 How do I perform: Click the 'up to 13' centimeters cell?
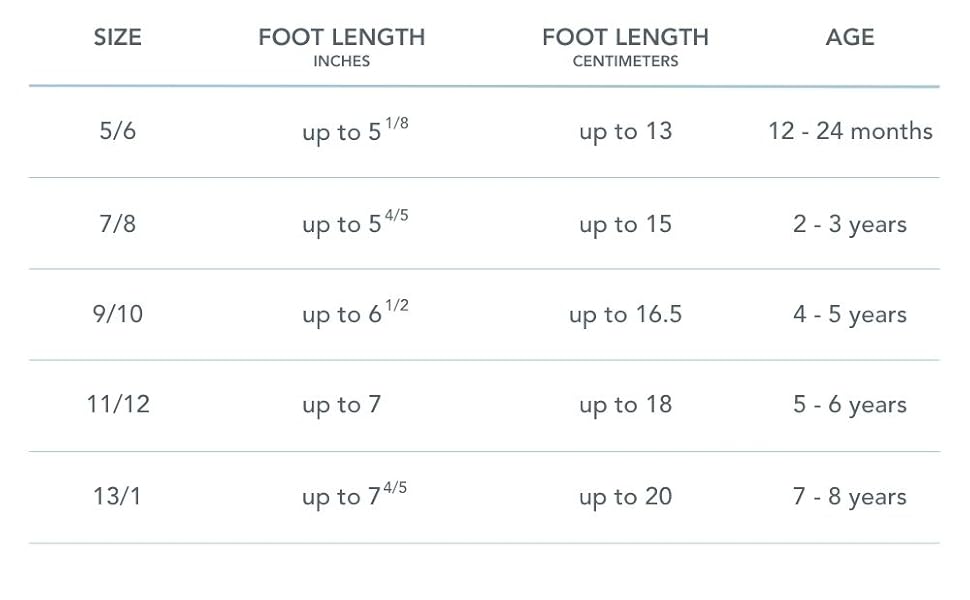625,131
